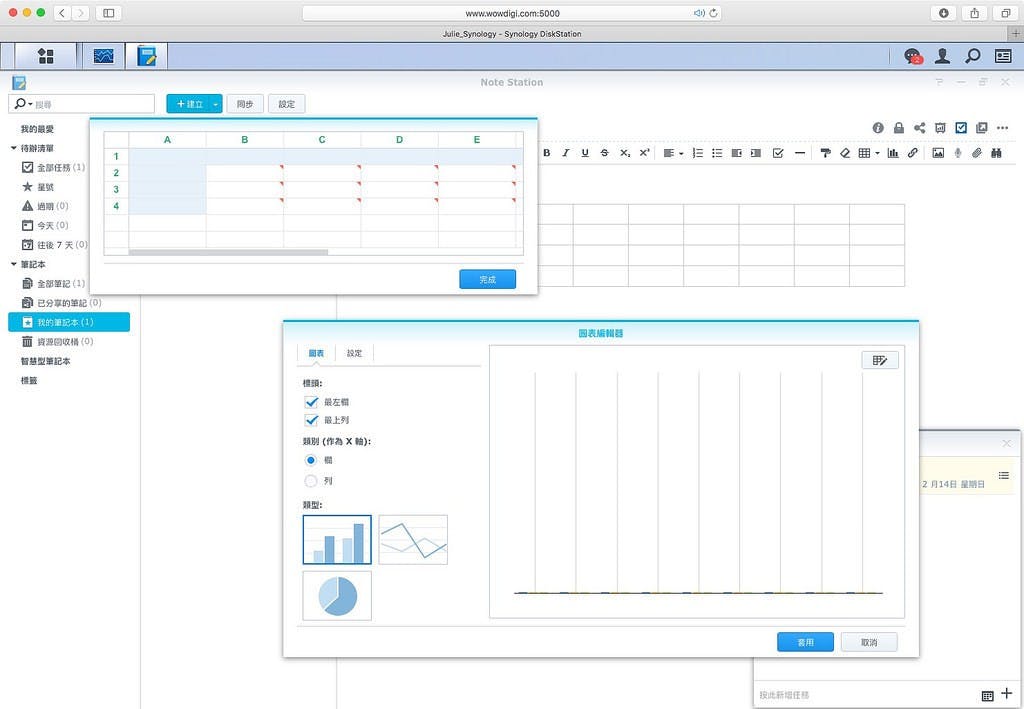1024x709 pixels.
Task: Click the insert link icon in toolbar
Action: pyautogui.click(x=912, y=153)
